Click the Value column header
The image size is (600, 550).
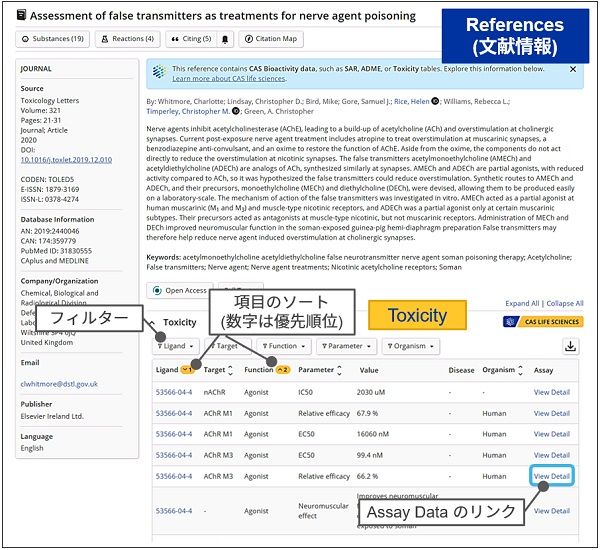click(369, 370)
